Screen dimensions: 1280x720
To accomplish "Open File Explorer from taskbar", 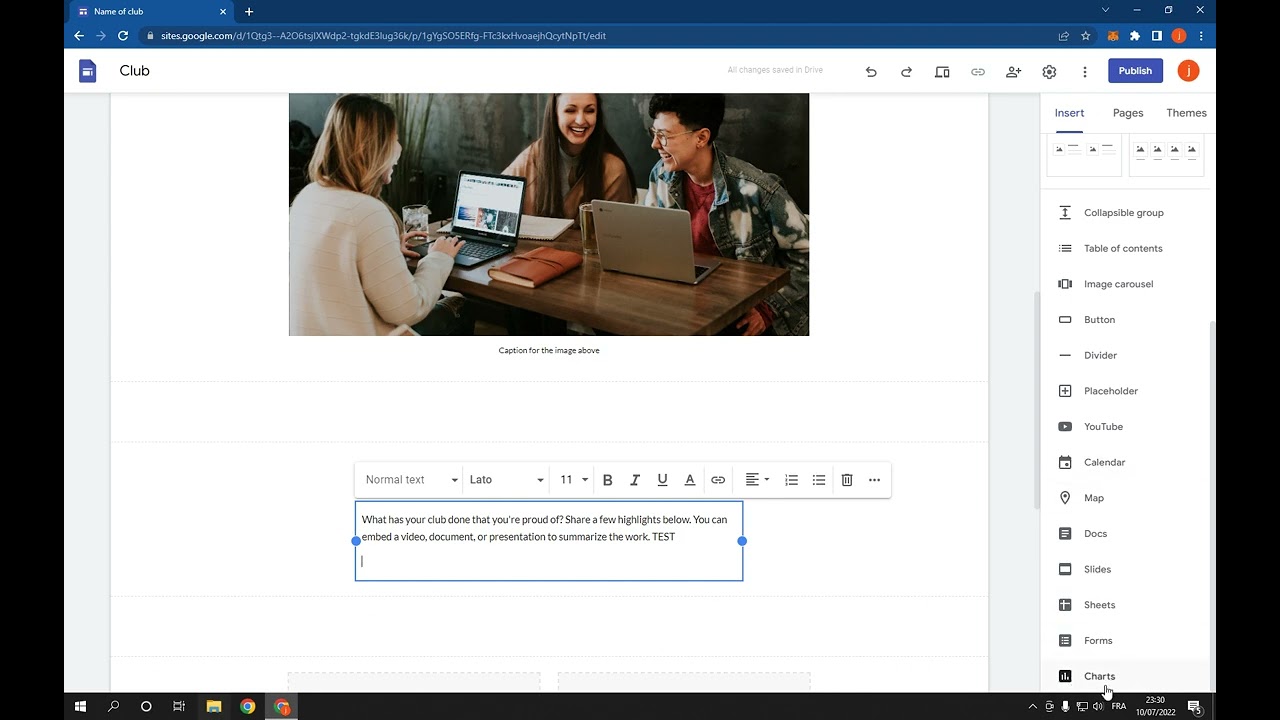I will [x=214, y=706].
